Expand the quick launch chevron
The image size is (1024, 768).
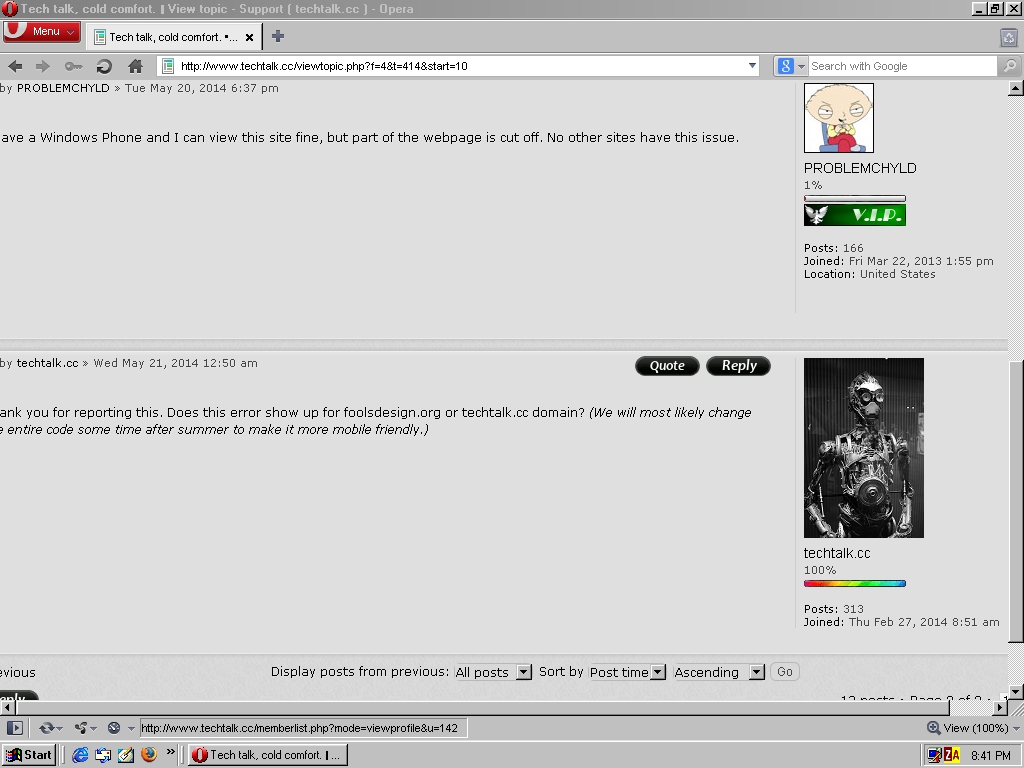[x=170, y=752]
